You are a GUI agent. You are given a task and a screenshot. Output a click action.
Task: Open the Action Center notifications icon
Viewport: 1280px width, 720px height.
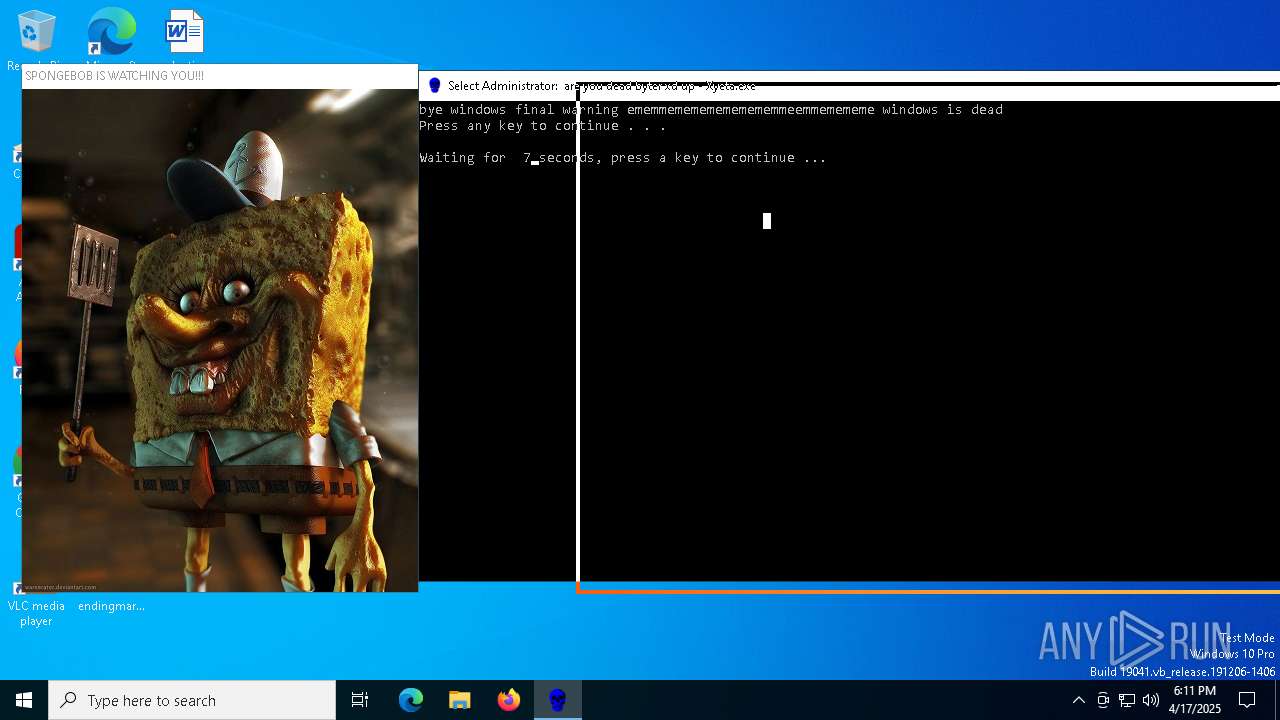coord(1247,700)
